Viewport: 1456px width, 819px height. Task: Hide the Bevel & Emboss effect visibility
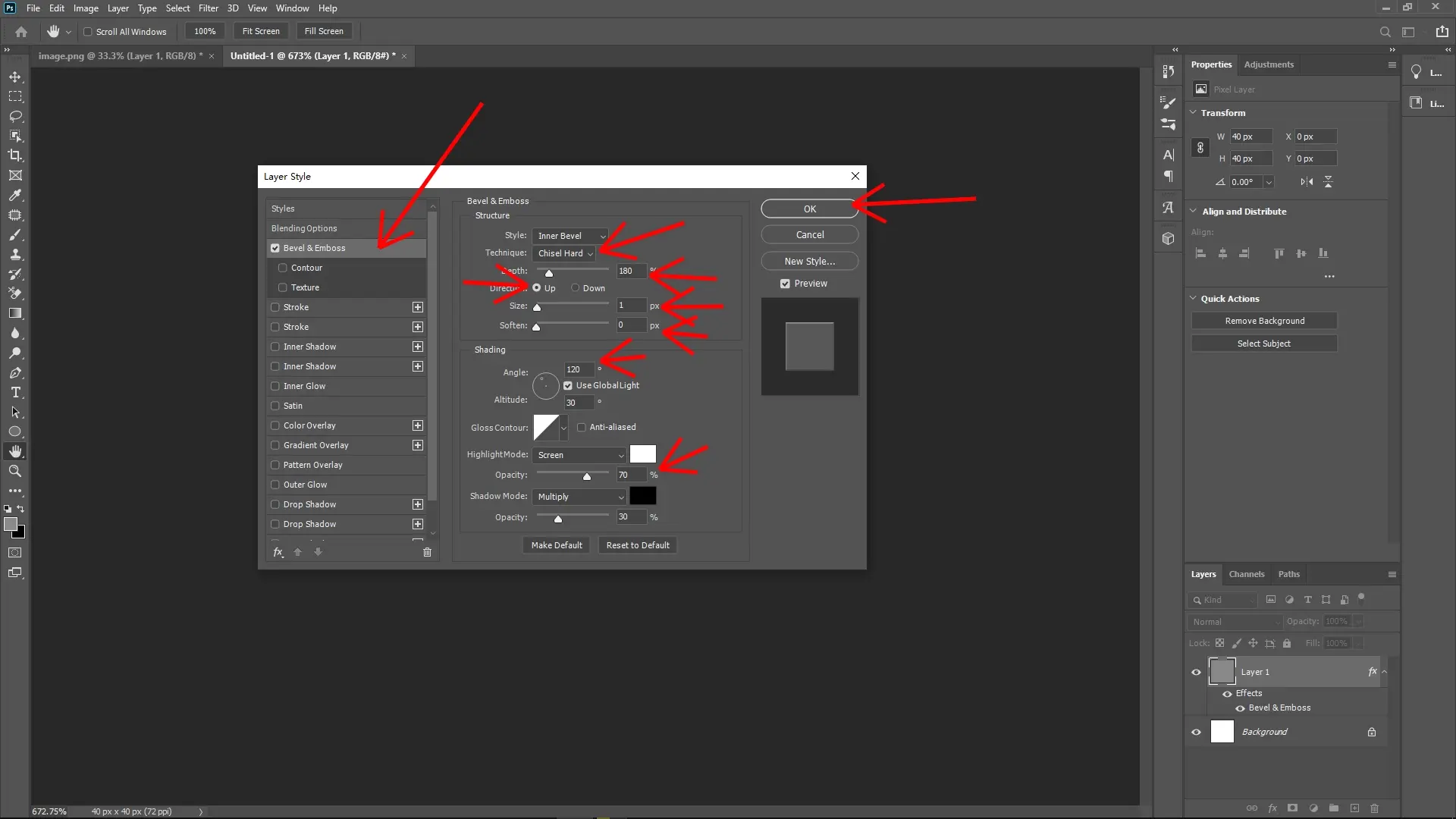[1241, 708]
